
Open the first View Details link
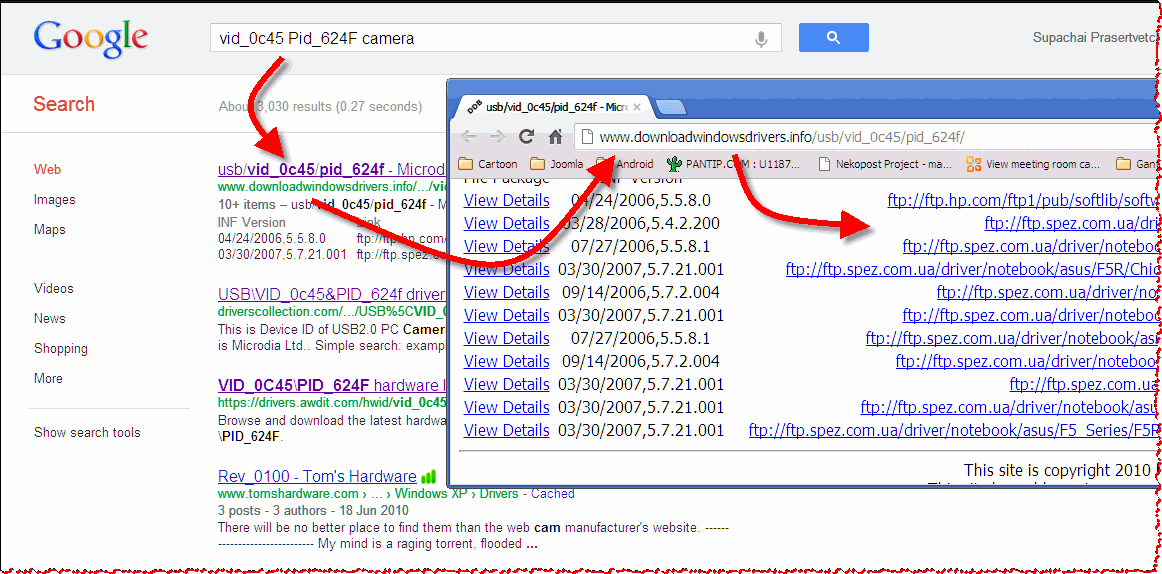point(507,200)
